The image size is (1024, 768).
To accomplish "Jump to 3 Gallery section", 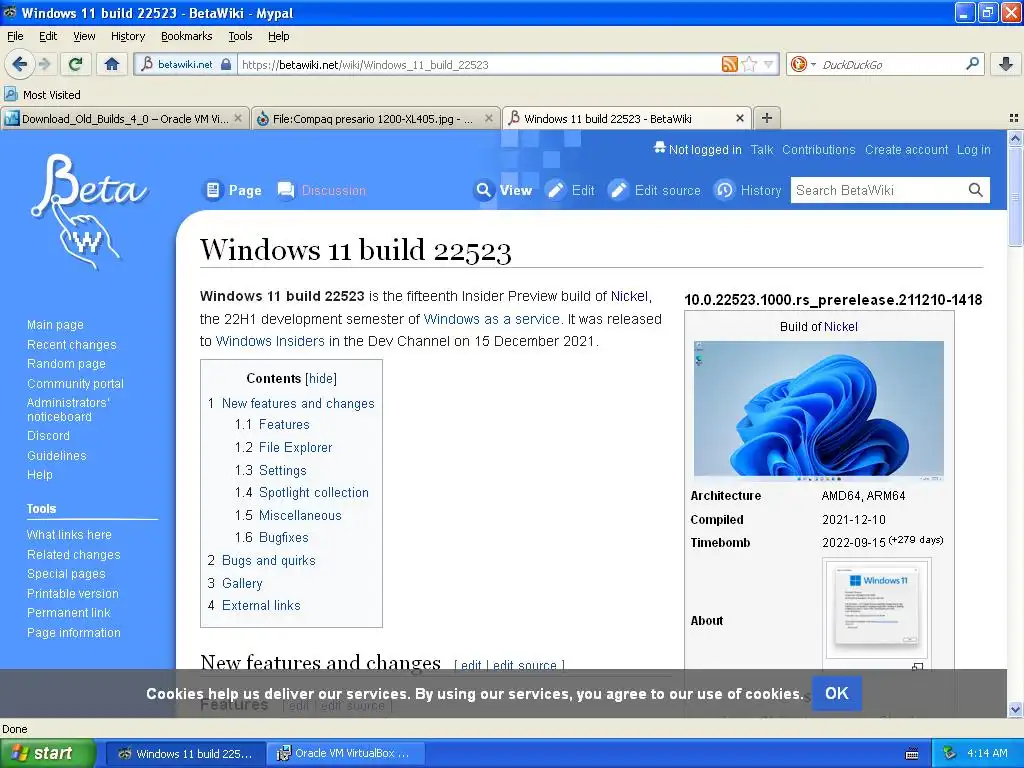I will pyautogui.click(x=234, y=583).
